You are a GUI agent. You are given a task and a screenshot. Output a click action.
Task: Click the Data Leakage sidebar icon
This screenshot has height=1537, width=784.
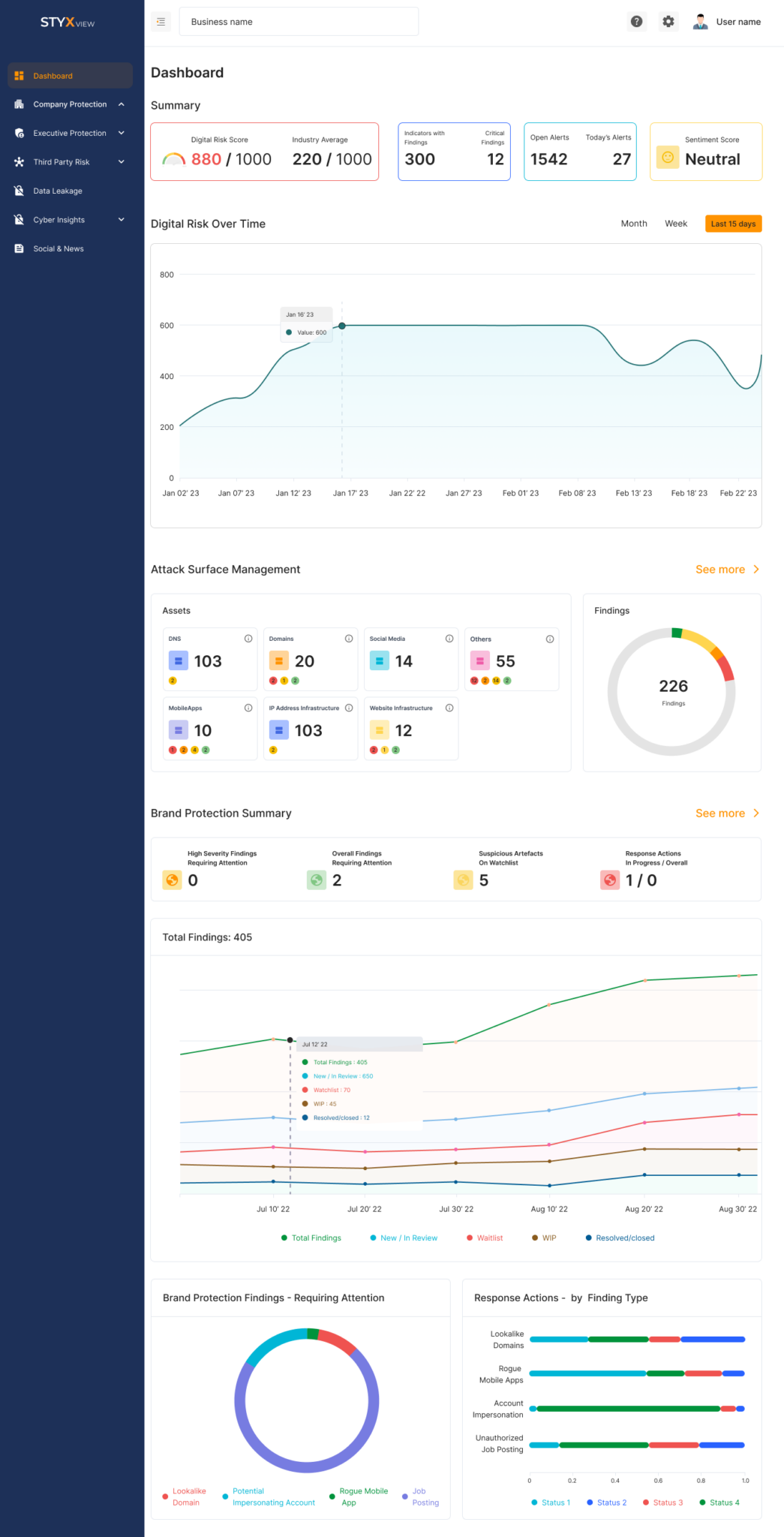(x=20, y=191)
